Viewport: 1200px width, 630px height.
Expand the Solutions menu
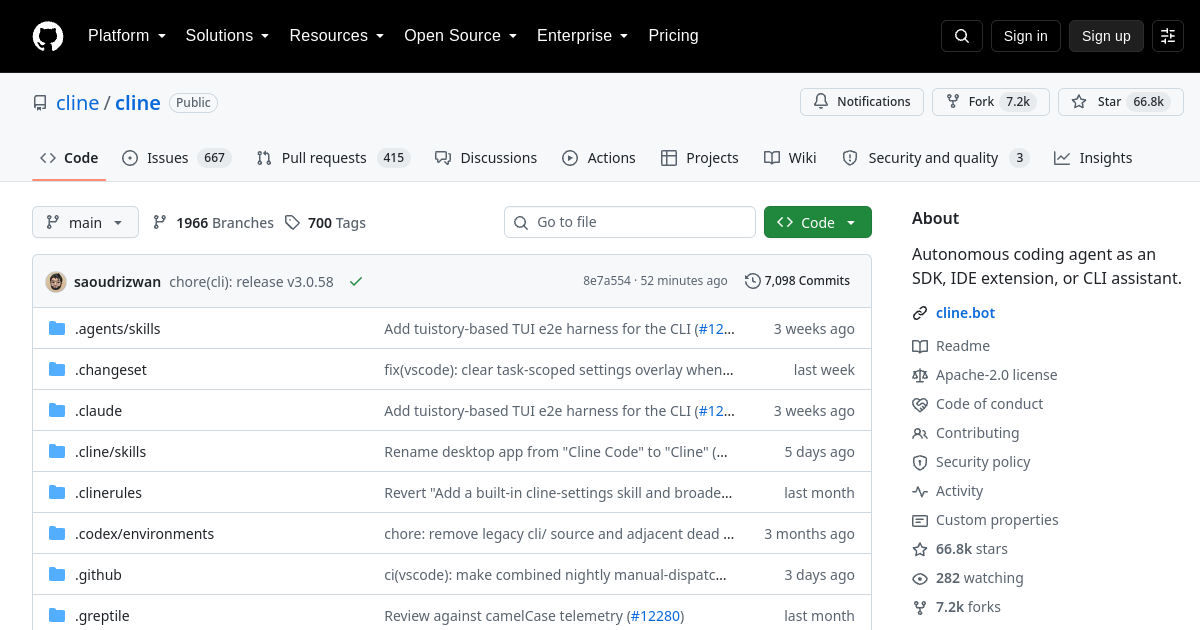pyautogui.click(x=227, y=36)
